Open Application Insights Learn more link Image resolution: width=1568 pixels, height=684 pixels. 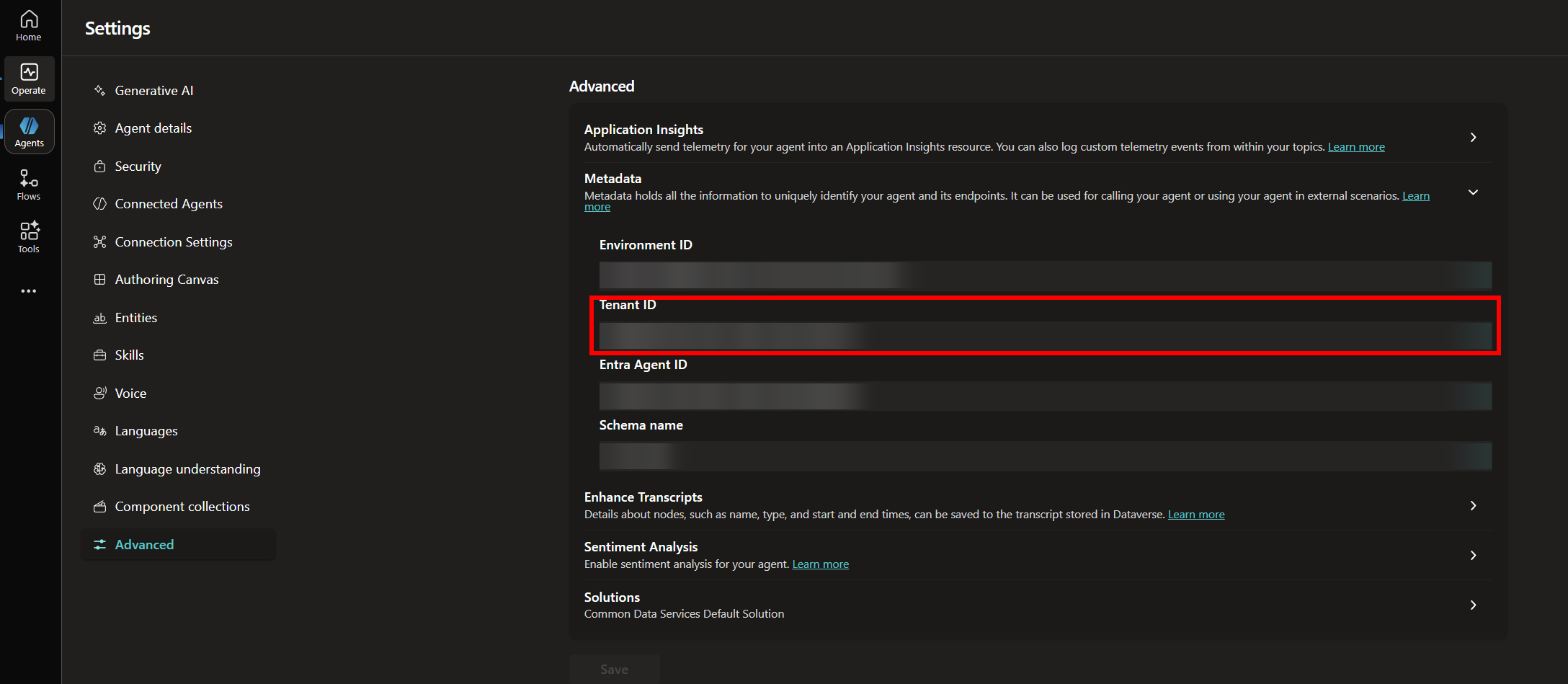click(1356, 147)
